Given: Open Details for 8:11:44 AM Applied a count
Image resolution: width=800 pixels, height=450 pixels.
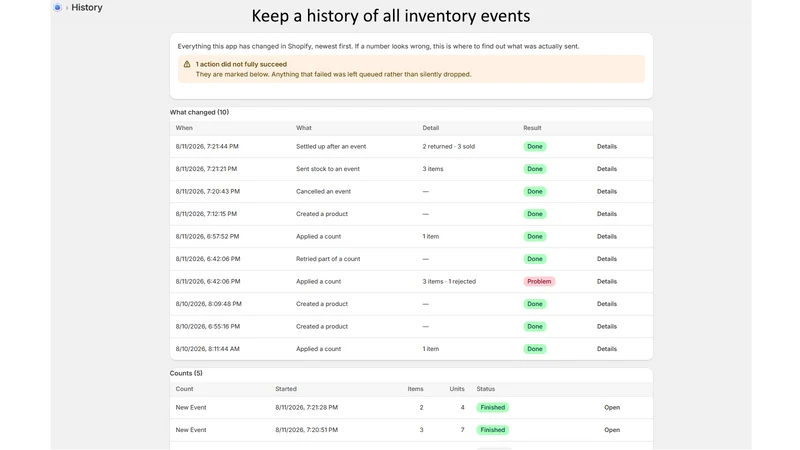Looking at the screenshot, I should (607, 349).
